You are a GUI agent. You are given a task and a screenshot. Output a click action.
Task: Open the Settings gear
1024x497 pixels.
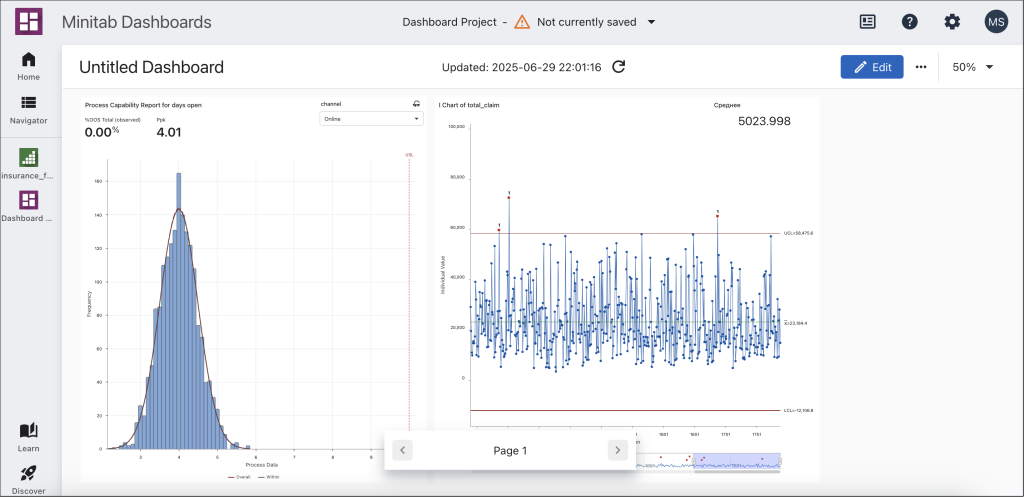pos(952,22)
